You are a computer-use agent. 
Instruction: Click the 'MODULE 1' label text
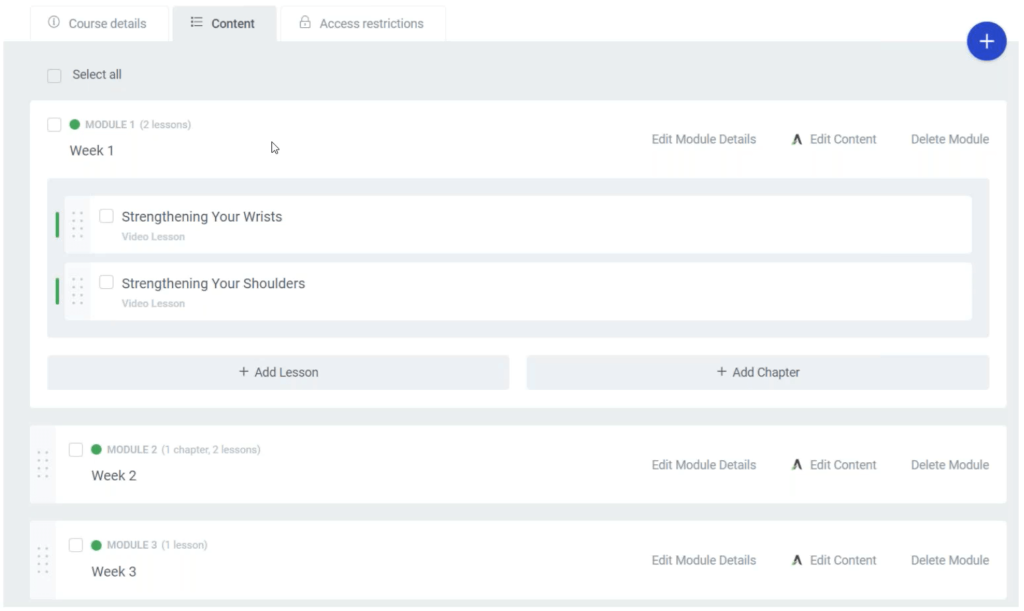tap(110, 124)
